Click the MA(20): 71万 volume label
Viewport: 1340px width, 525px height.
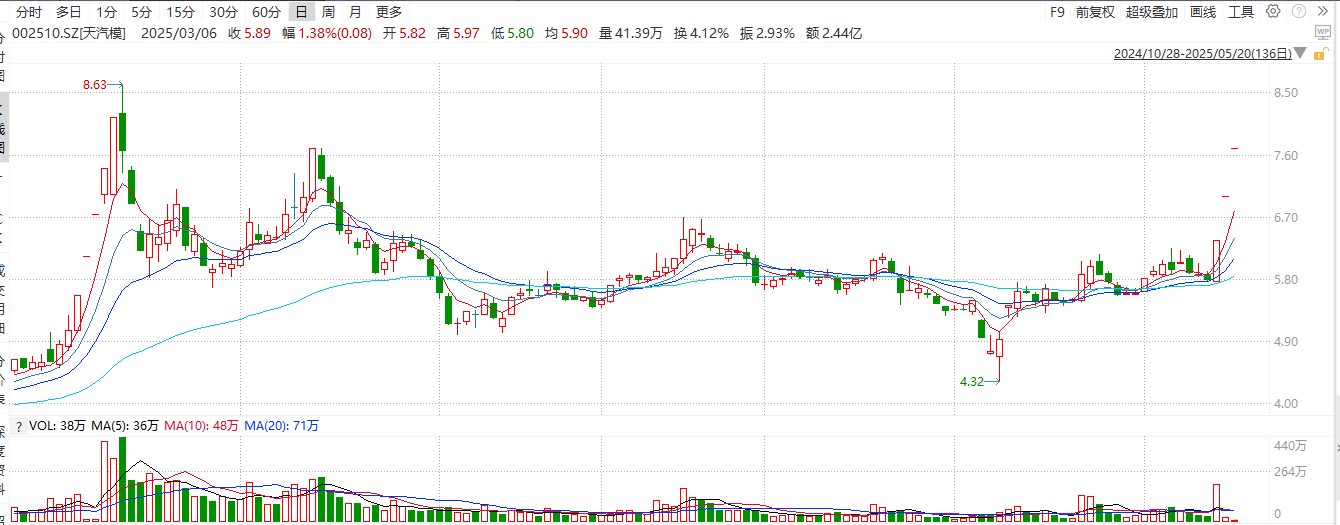click(x=281, y=426)
